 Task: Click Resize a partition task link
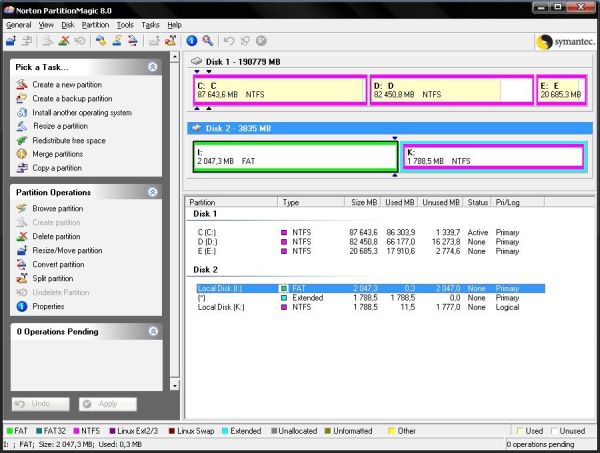[60, 126]
